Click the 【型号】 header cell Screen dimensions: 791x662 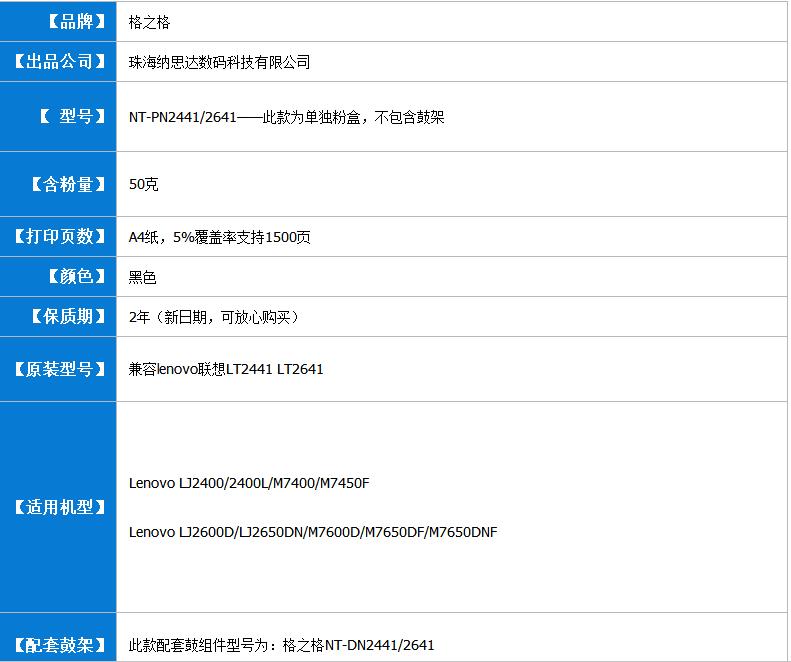tap(58, 117)
